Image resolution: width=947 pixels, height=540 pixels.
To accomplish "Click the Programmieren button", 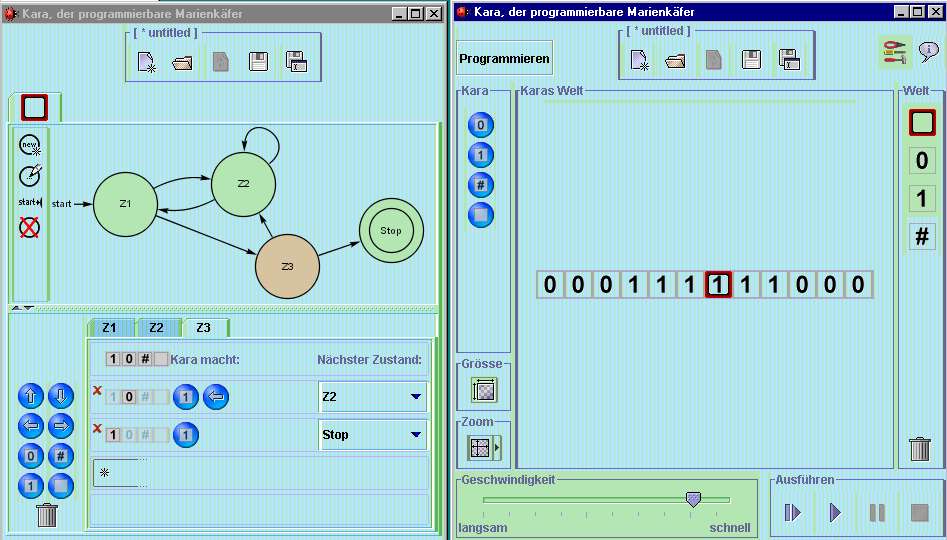I will click(x=504, y=59).
